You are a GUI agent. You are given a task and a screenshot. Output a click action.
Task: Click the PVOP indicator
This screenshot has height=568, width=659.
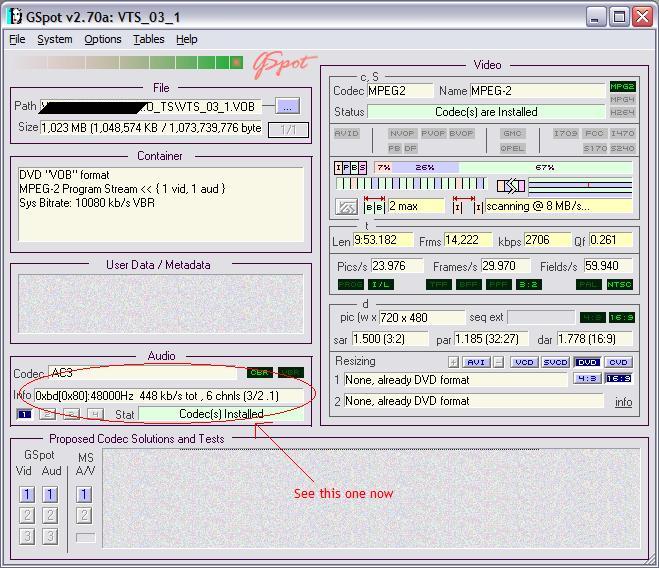[433, 133]
